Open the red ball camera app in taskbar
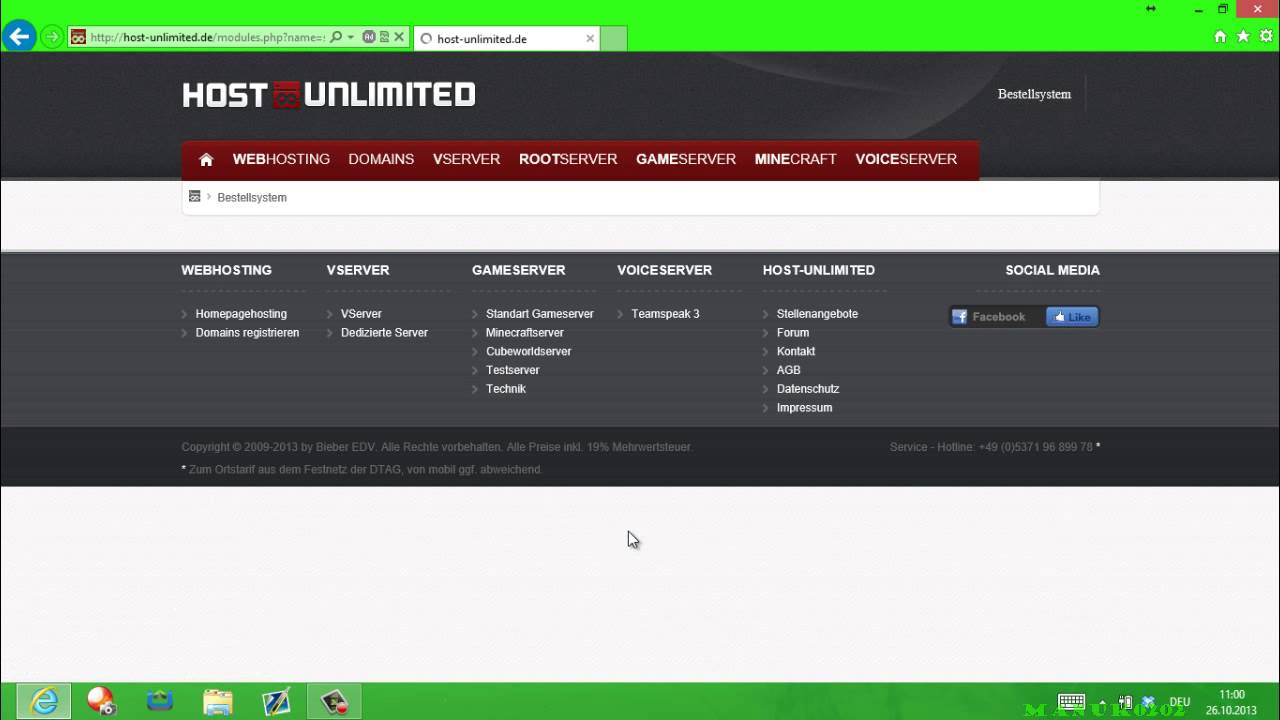1280x720 pixels. 101,702
